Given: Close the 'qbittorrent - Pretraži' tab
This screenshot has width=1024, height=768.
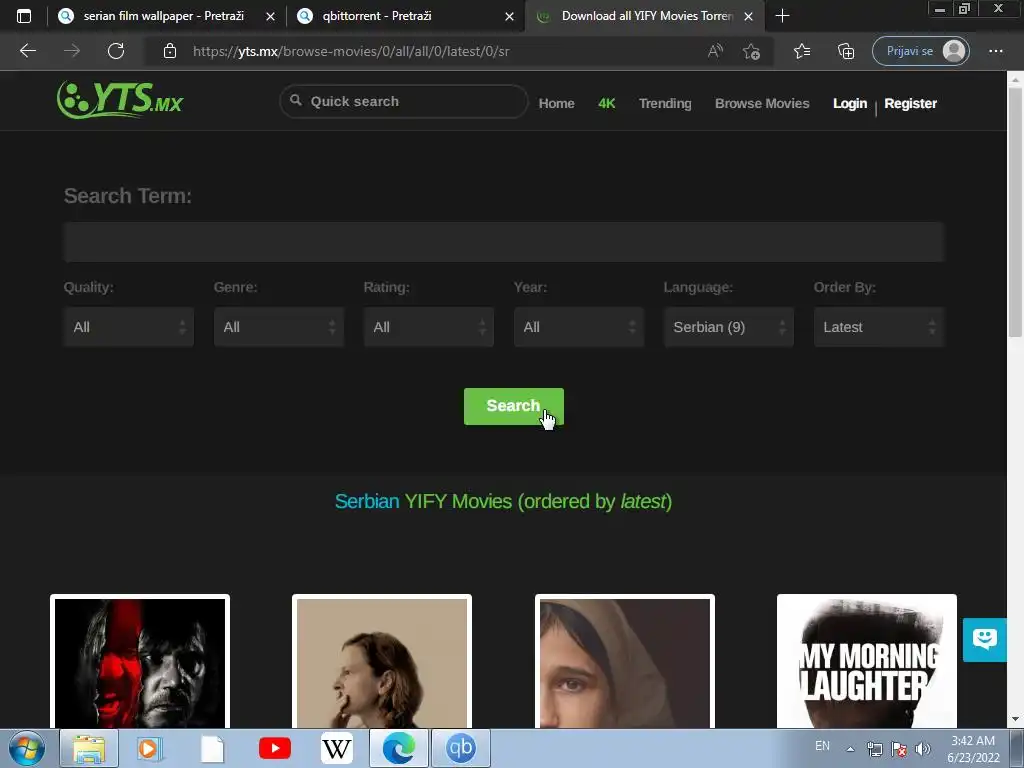Looking at the screenshot, I should tap(509, 16).
